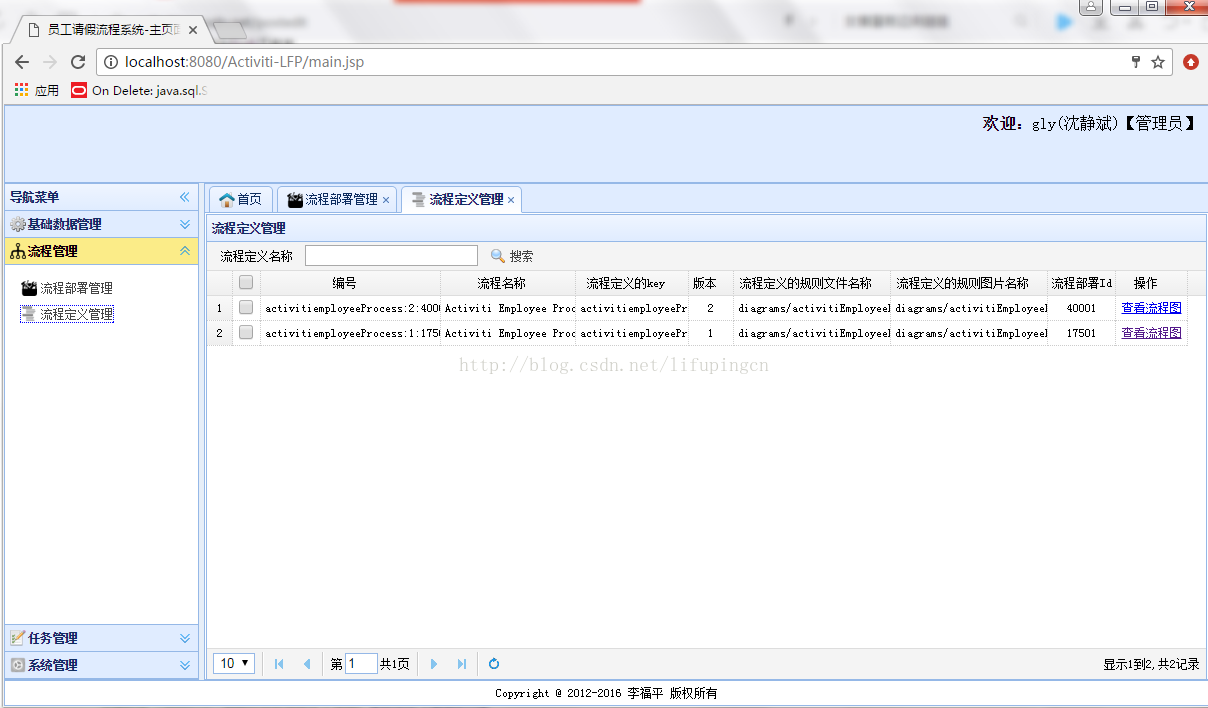Check the checkbox for row 2
1208x708 pixels.
246,333
